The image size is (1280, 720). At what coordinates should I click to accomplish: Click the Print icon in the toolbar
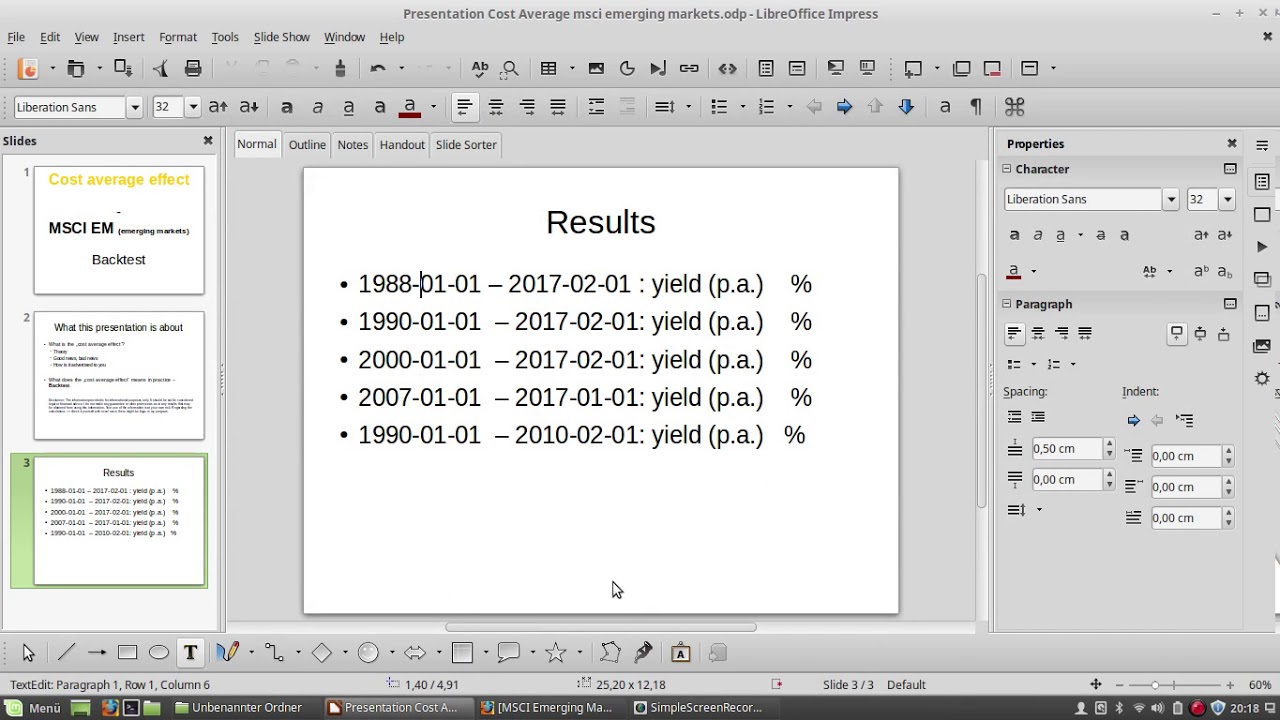(193, 68)
